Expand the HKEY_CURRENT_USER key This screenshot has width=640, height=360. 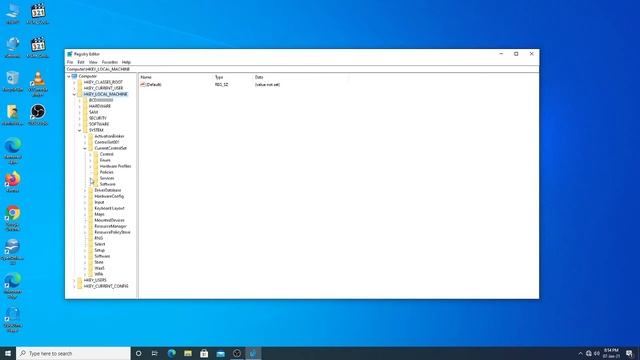[74, 88]
